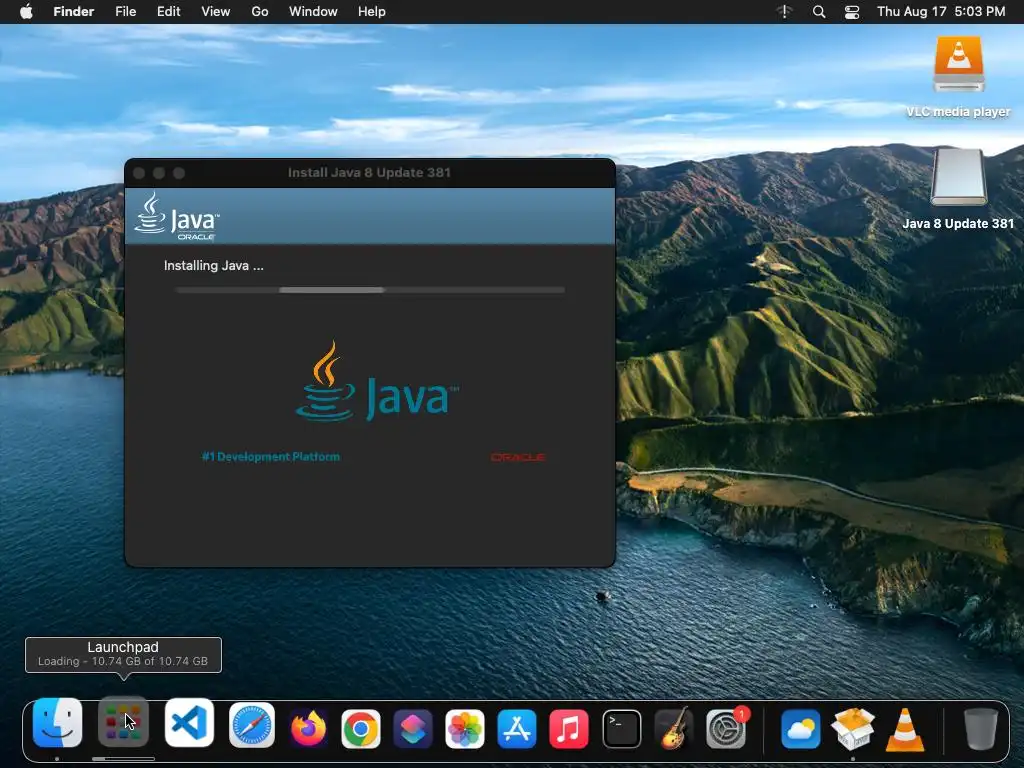Viewport: 1024px width, 768px height.
Task: Open Finder from the Dock
Action: [x=57, y=723]
